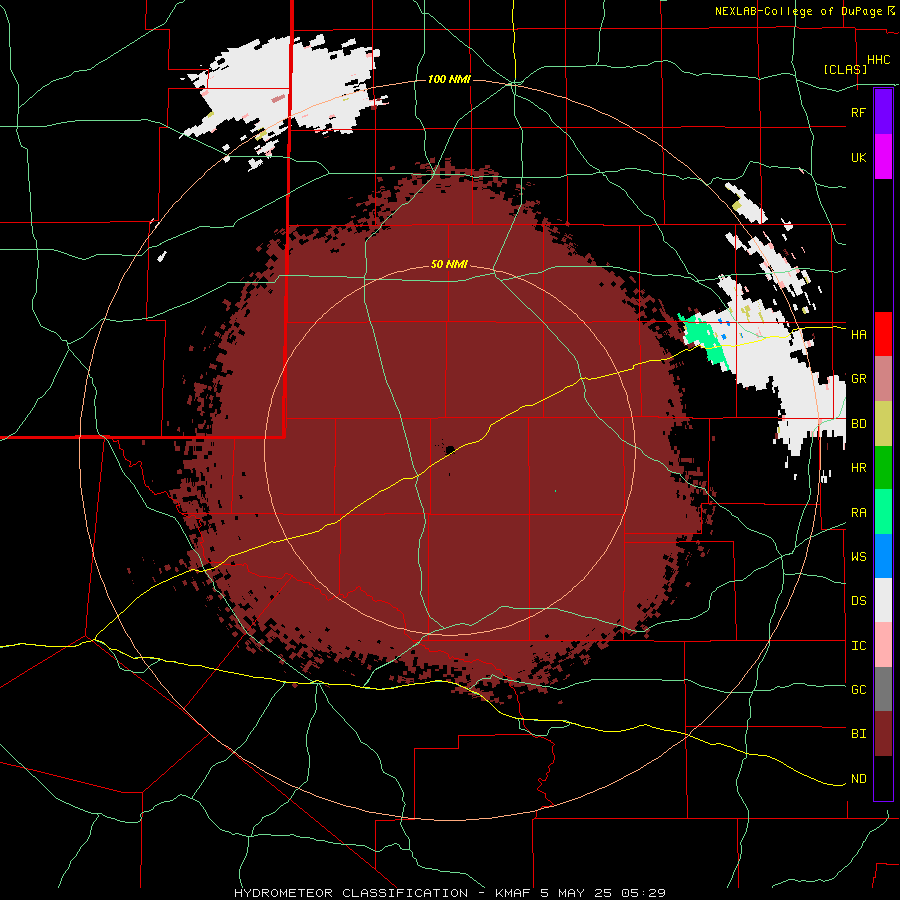Click the 'HR' legend label

coord(858,468)
